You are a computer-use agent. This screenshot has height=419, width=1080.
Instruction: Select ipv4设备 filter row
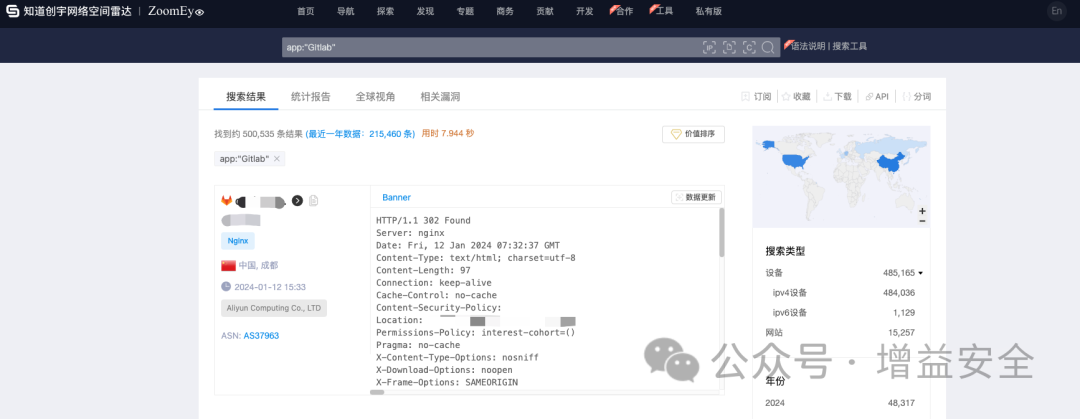(843, 293)
